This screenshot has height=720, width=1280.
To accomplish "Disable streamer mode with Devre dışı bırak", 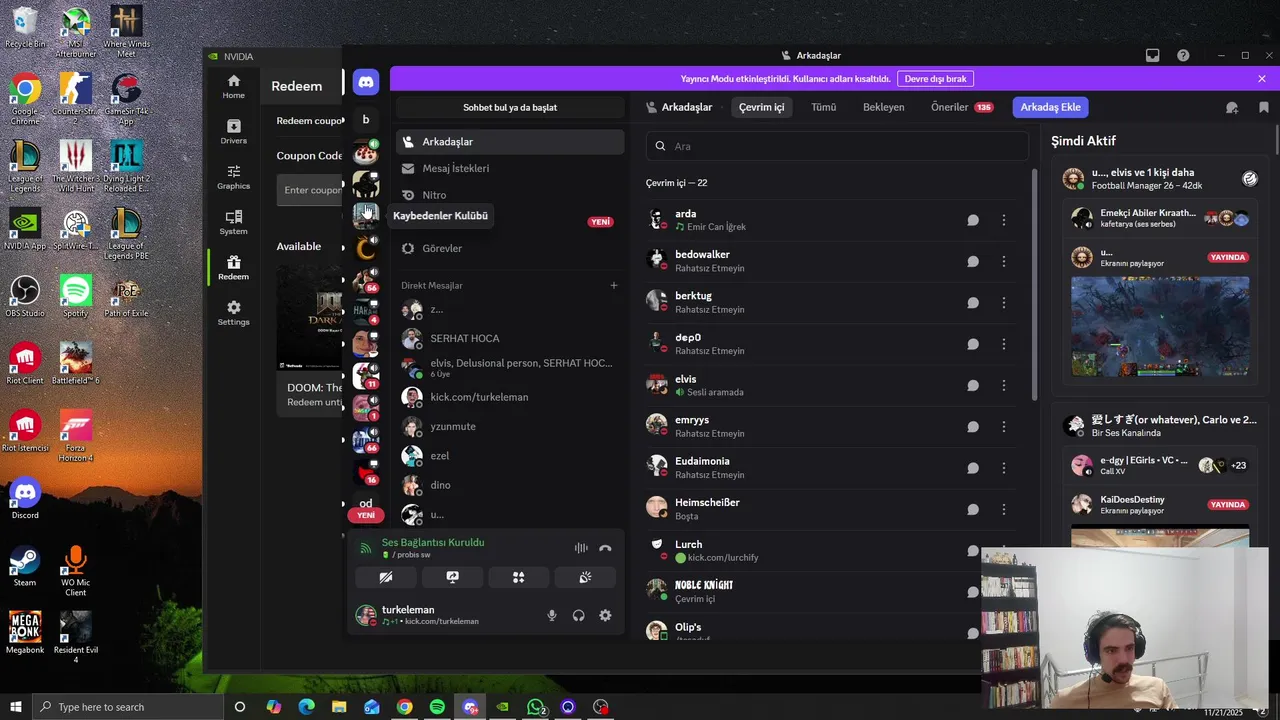I will pos(936,79).
